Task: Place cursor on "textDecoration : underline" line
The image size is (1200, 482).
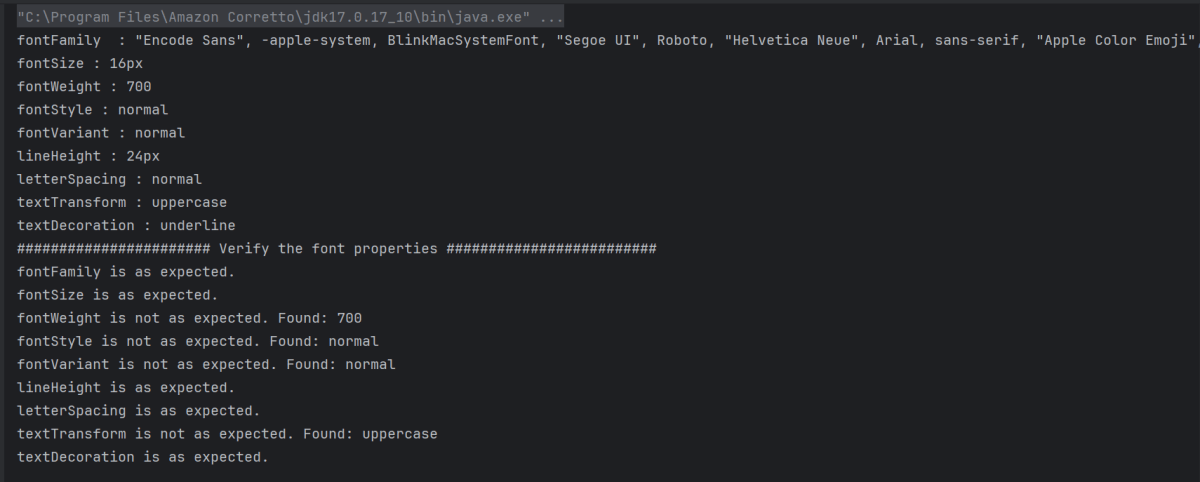Action: coord(126,225)
